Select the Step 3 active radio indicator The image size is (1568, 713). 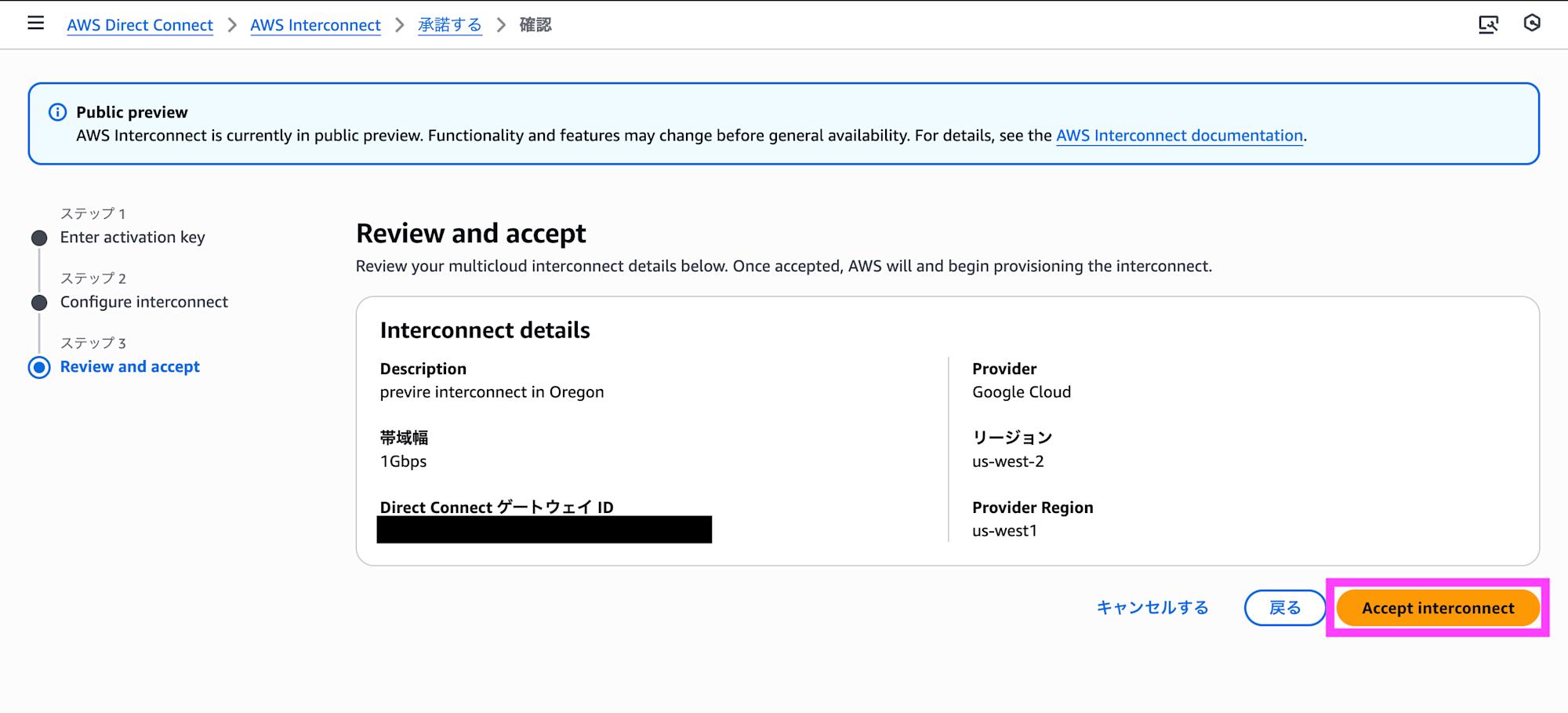click(x=39, y=367)
